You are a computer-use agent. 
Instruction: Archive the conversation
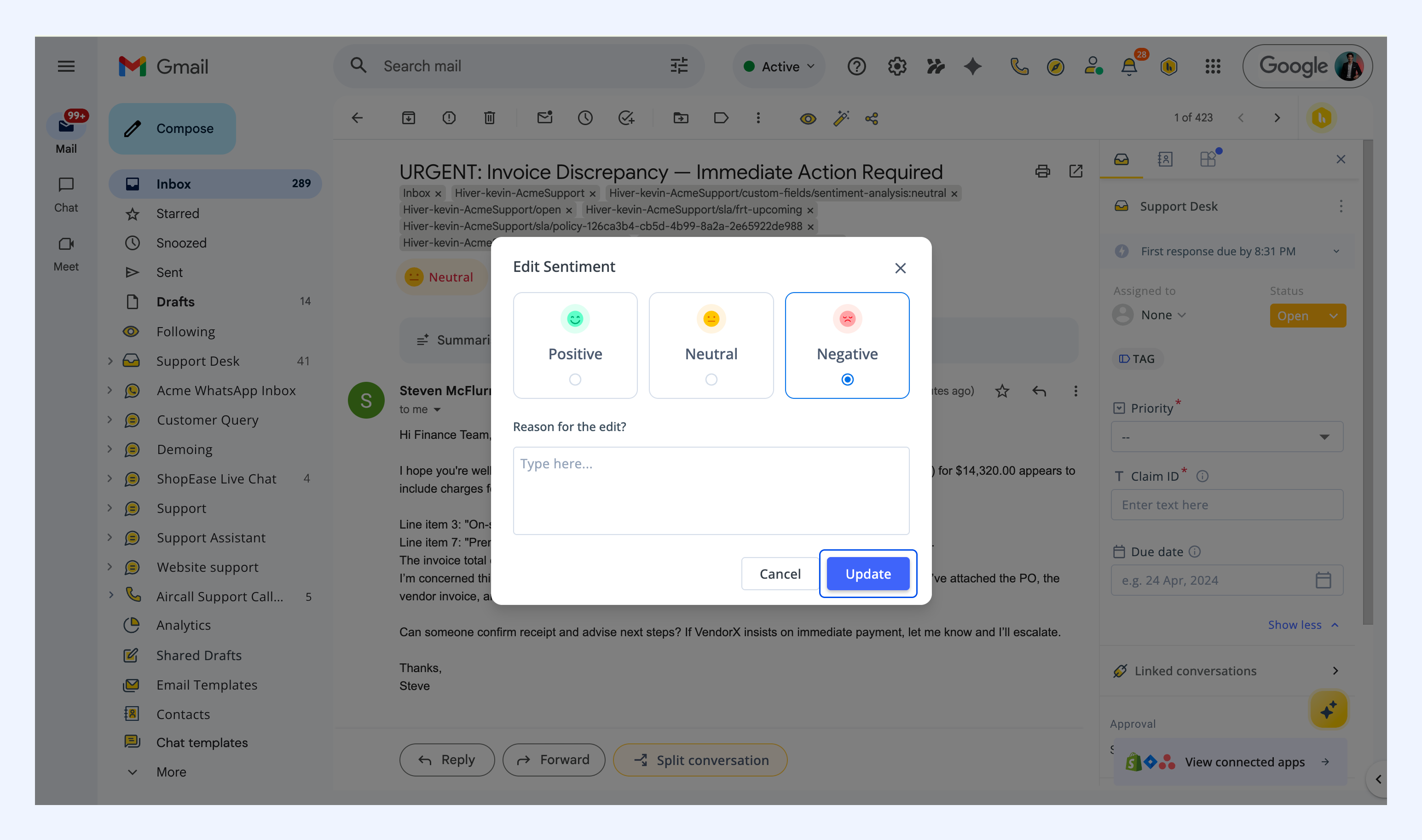408,118
